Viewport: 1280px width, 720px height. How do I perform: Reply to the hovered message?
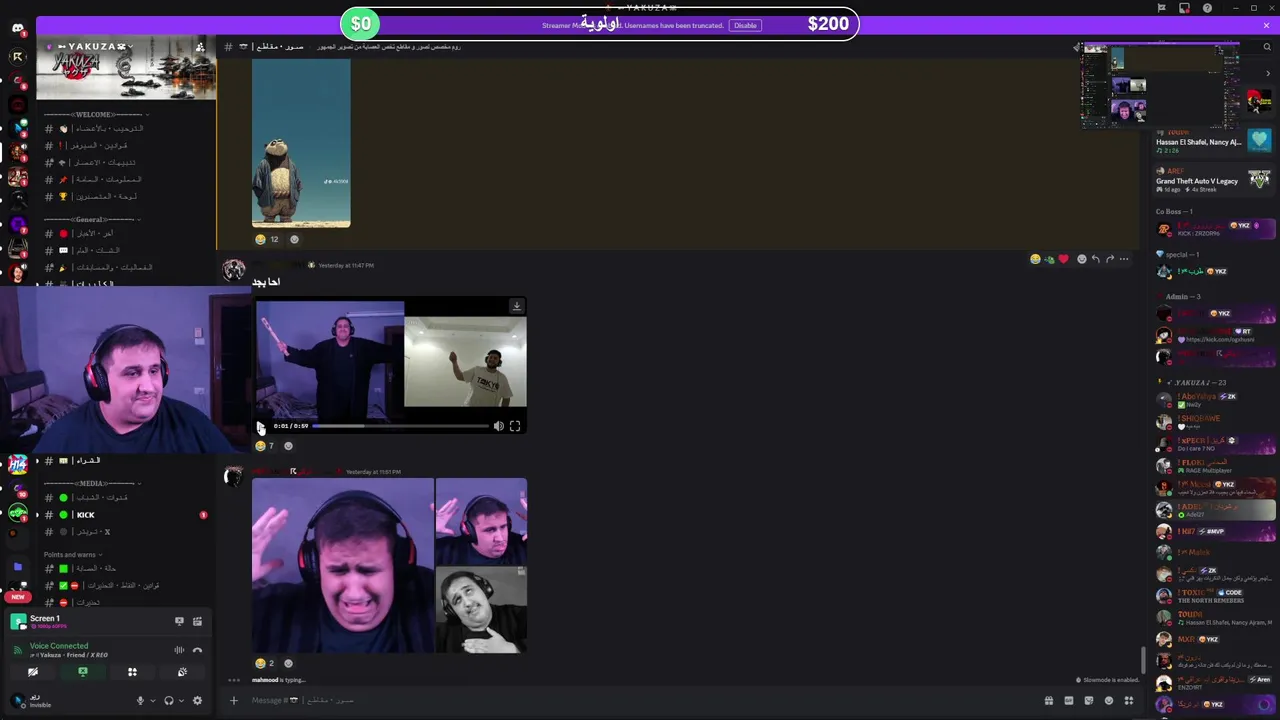(x=1095, y=259)
